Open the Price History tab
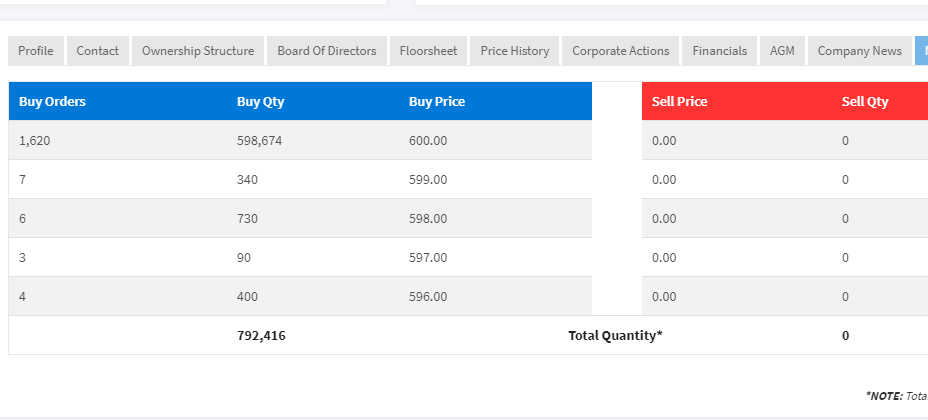Viewport: 928px width, 420px height. click(515, 51)
